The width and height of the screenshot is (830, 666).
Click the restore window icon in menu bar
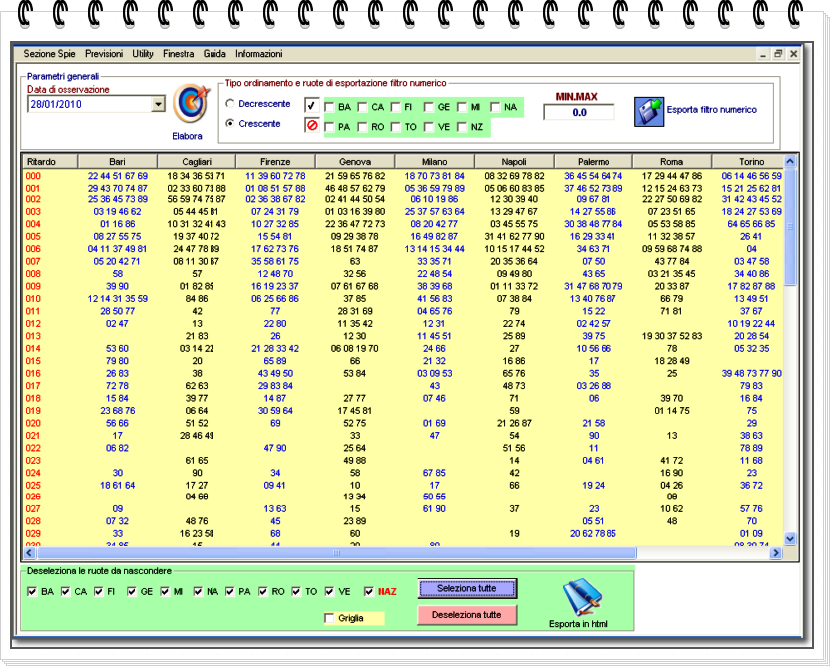pos(778,54)
